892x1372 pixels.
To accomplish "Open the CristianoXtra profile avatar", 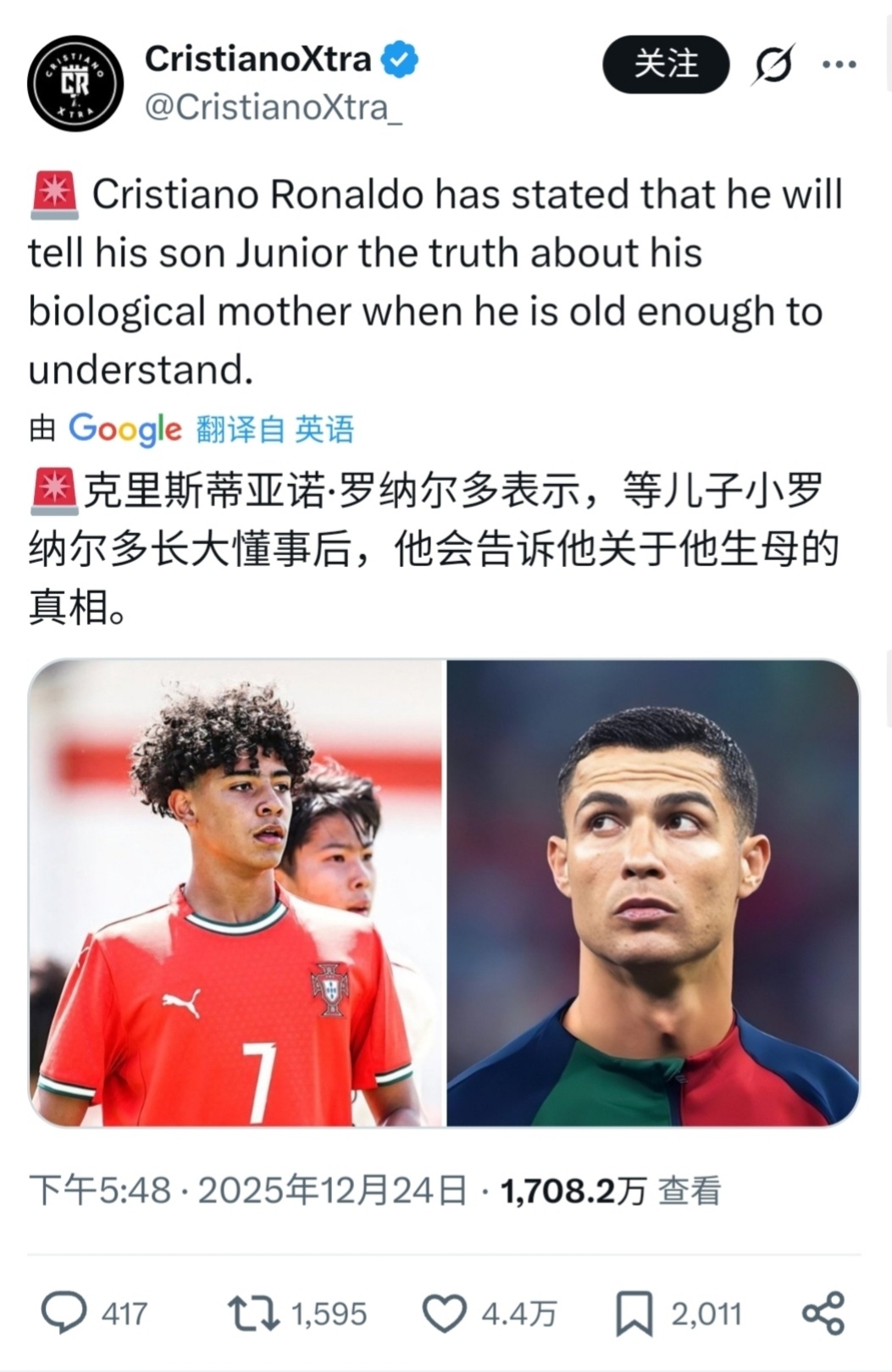I will point(75,83).
